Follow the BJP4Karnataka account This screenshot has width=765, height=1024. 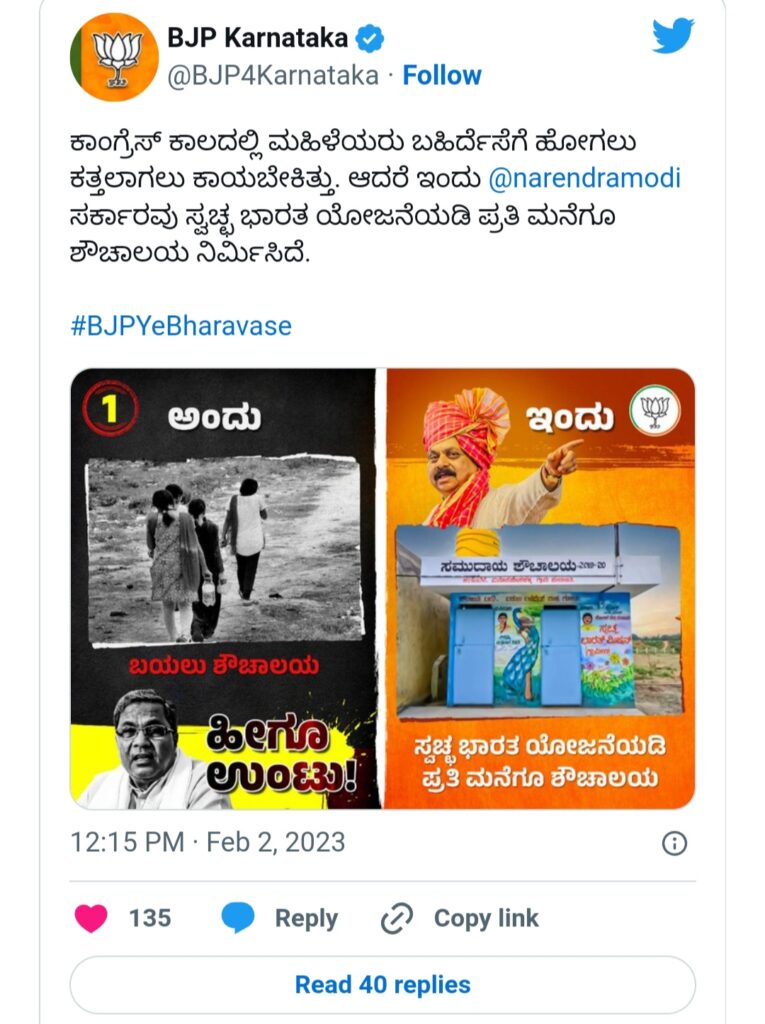point(442,75)
